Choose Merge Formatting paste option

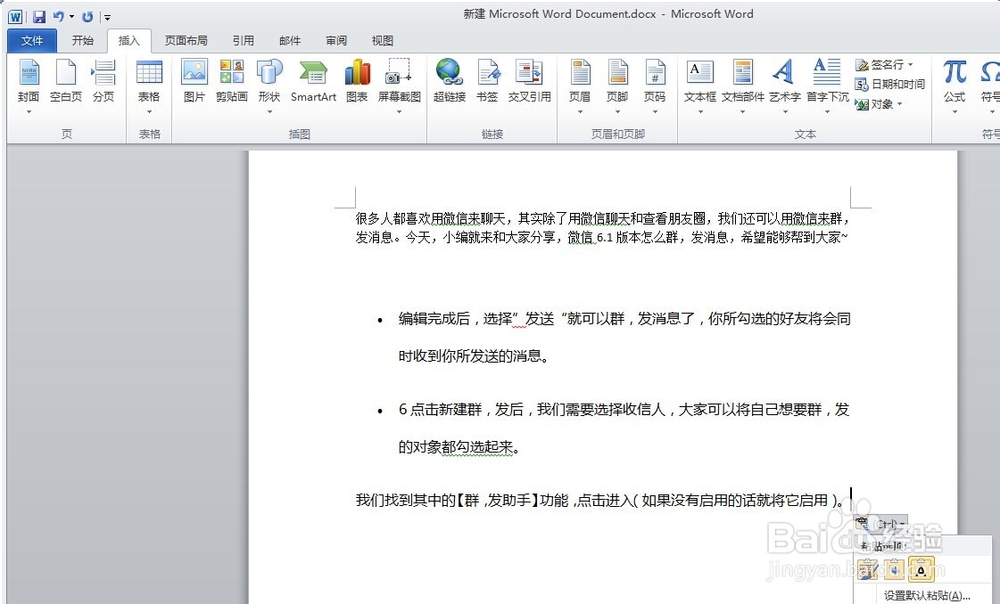point(893,569)
